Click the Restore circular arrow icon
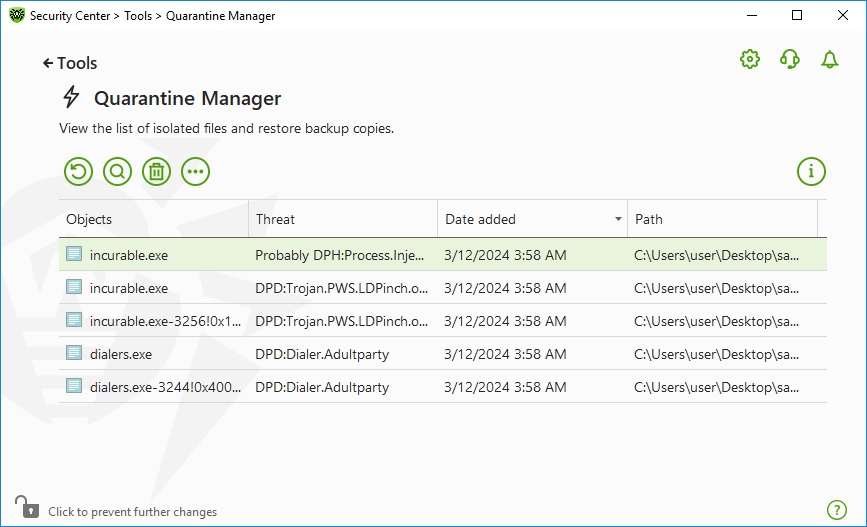This screenshot has height=527, width=867. 78,171
